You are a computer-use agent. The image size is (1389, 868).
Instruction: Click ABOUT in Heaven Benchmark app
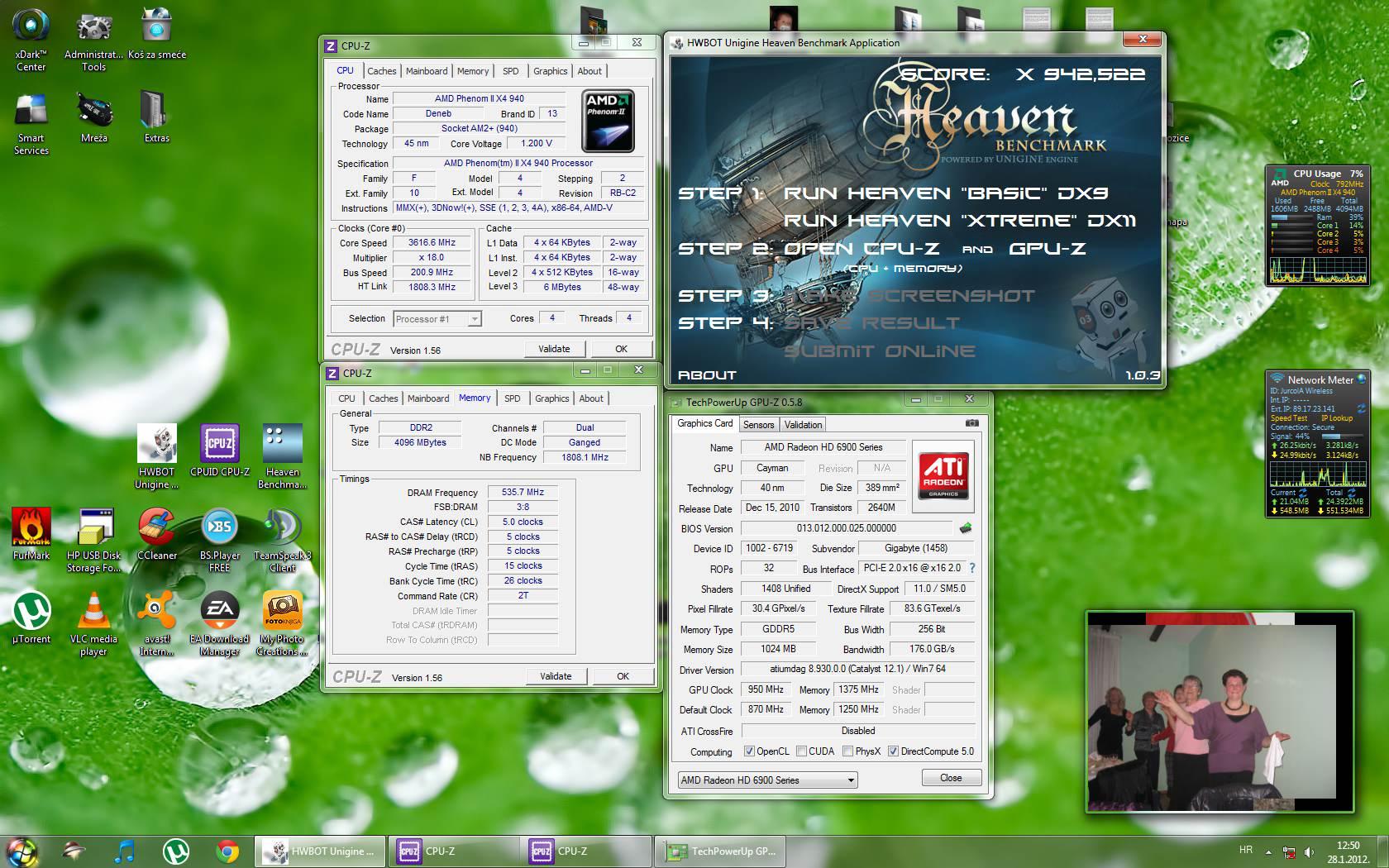point(707,375)
